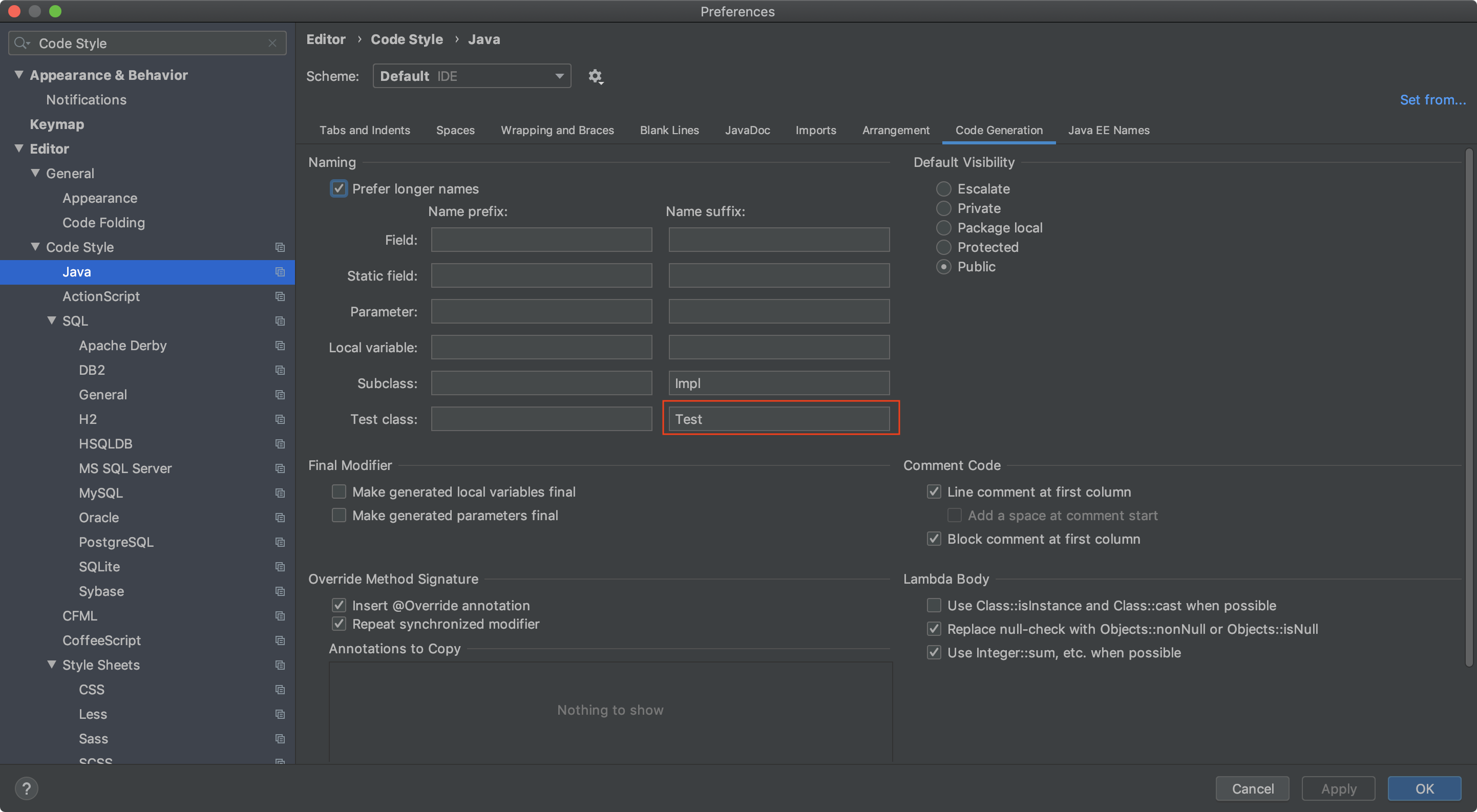Collapse the SQL tree node
The width and height of the screenshot is (1477, 812).
(52, 320)
